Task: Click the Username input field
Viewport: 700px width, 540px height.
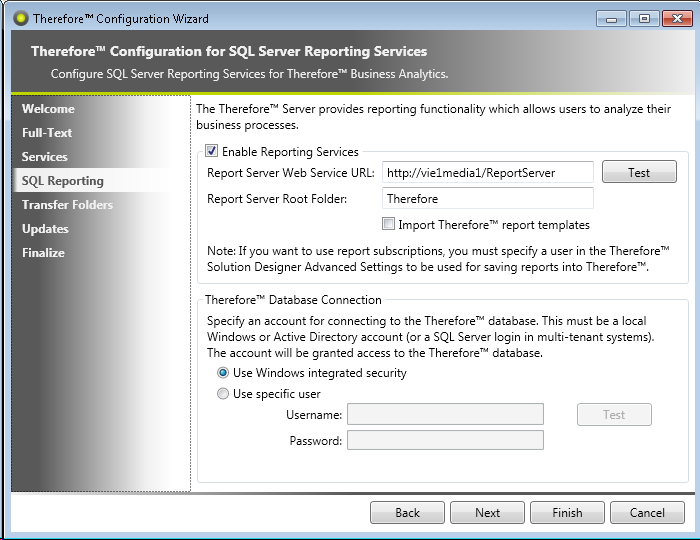Action: (x=445, y=415)
